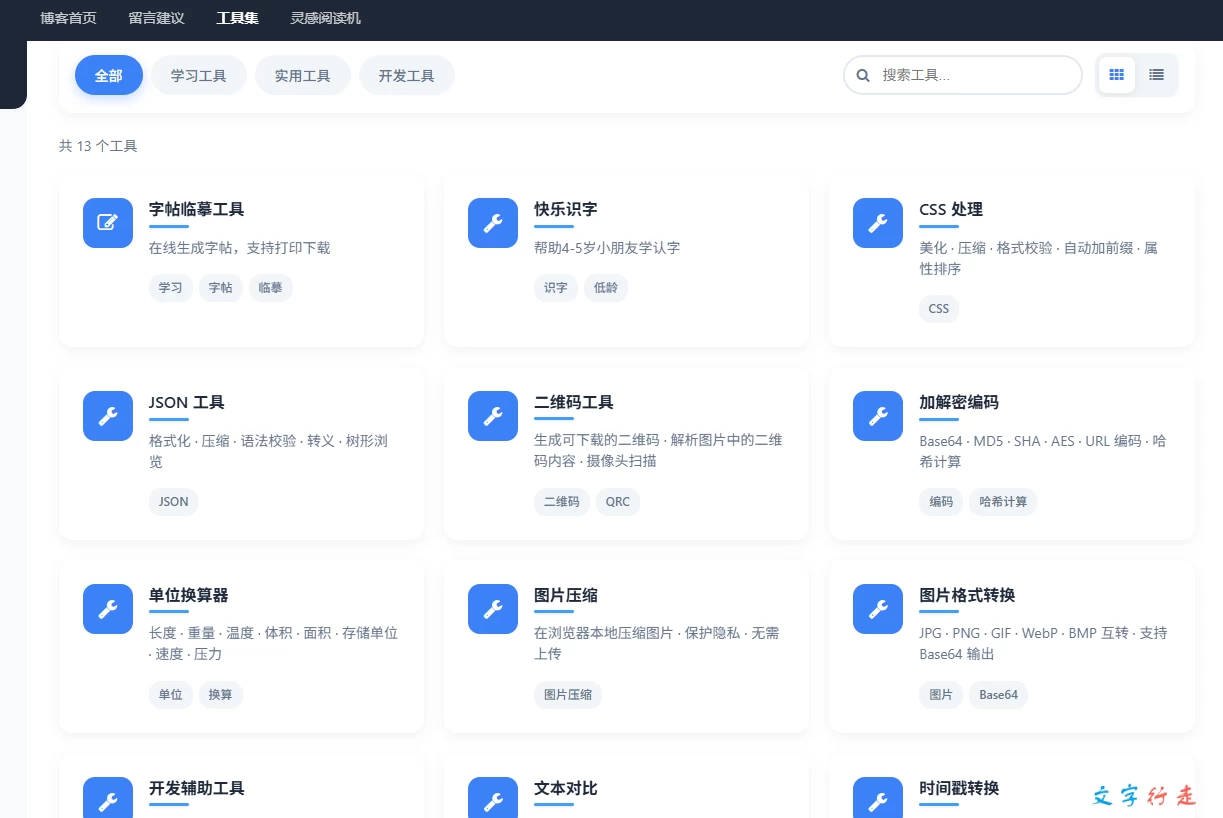The height and width of the screenshot is (818, 1223).
Task: Click the 时间戳转换 wrench icon
Action: (x=878, y=797)
